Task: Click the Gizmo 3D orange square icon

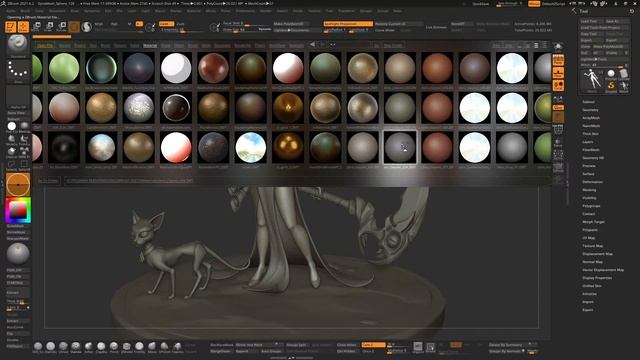Action: point(74,27)
